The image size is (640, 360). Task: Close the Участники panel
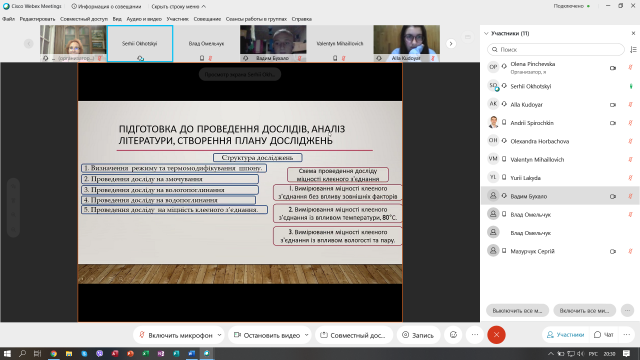coord(633,33)
